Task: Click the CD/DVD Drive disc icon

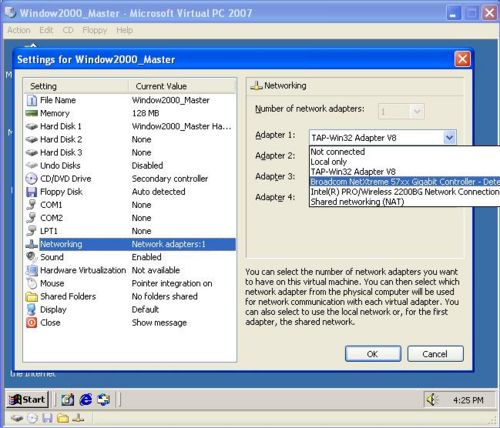Action: 31,179
